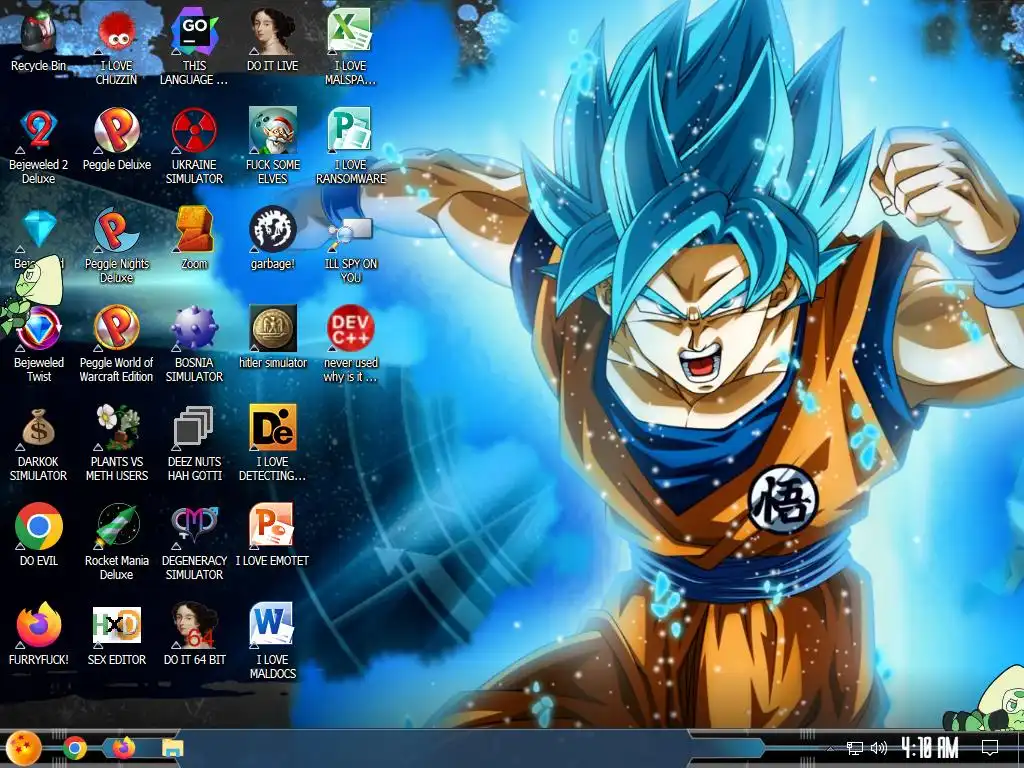Open the Firefox shortcut on the desktop
1024x768 pixels.
39,626
